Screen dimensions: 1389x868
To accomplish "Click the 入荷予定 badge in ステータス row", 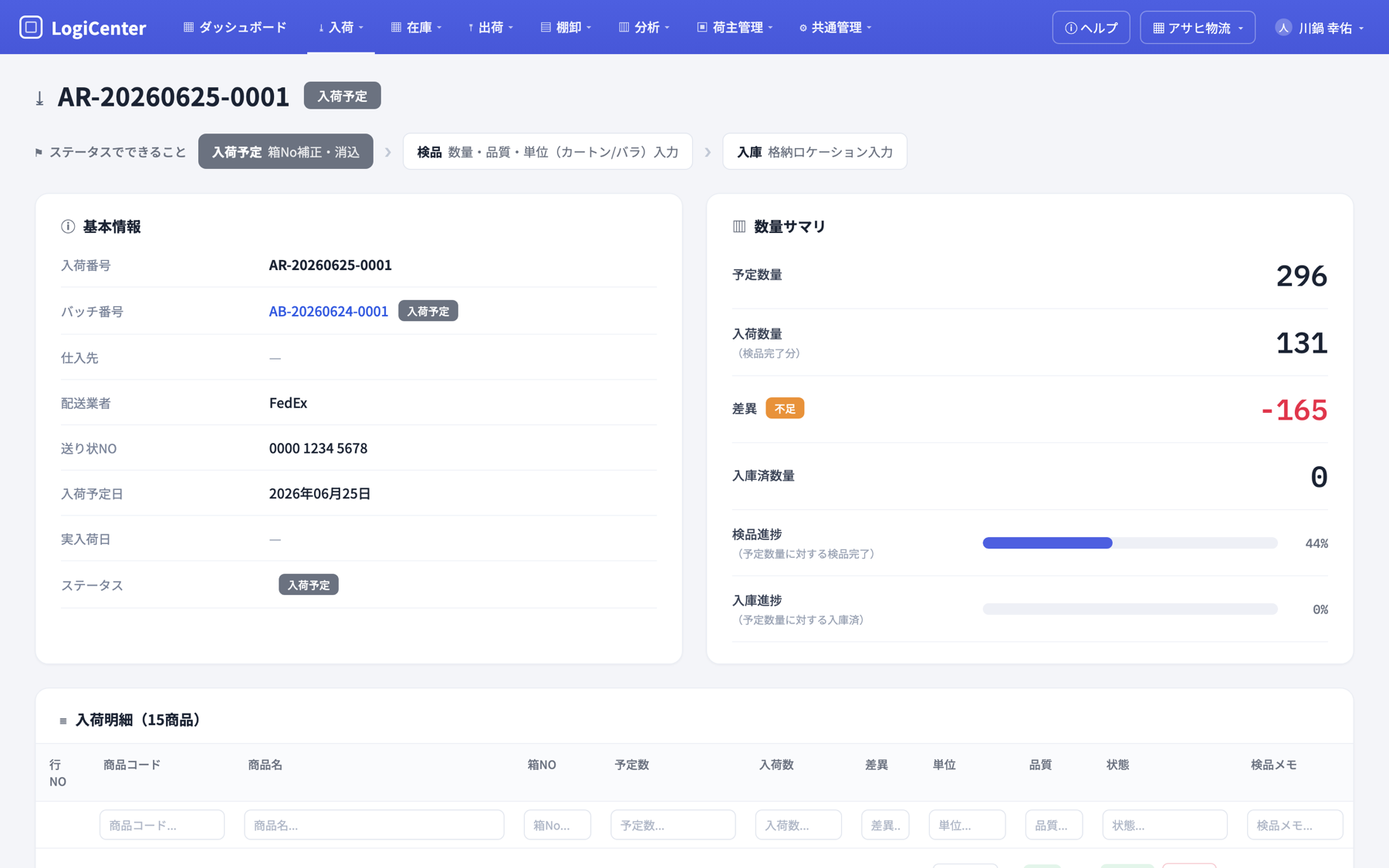I will pos(309,585).
